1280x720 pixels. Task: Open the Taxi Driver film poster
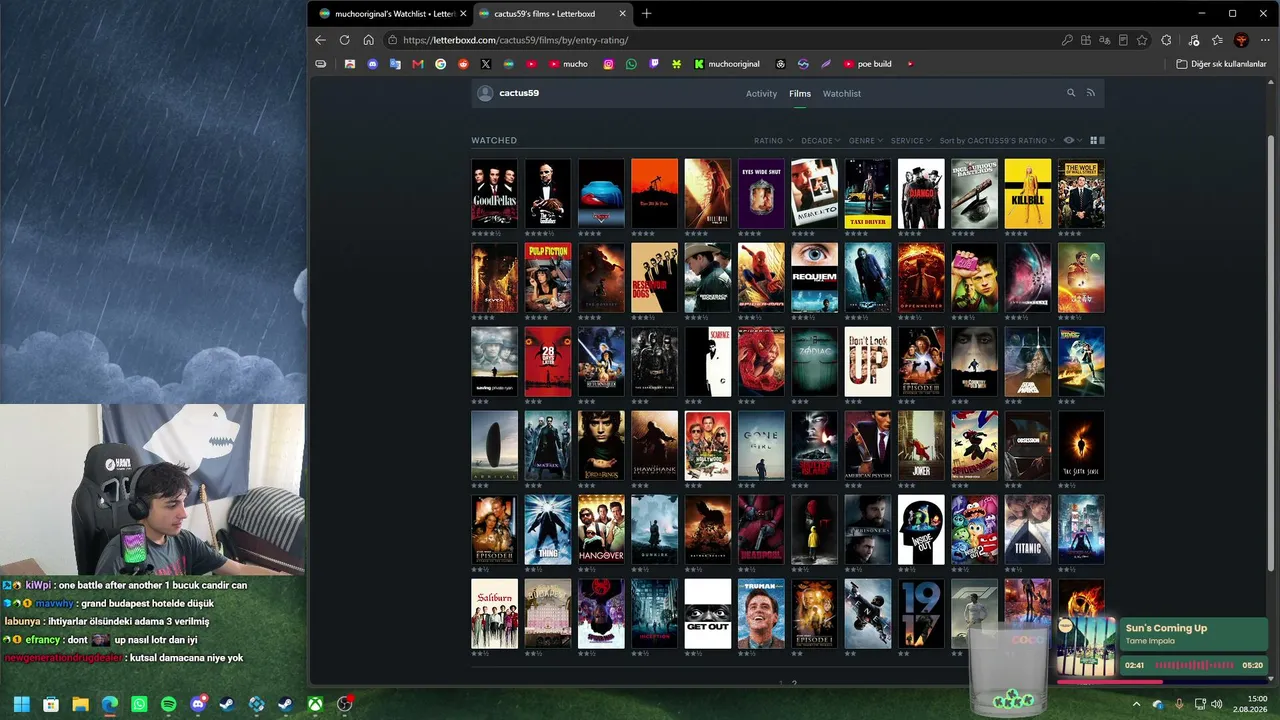[868, 193]
